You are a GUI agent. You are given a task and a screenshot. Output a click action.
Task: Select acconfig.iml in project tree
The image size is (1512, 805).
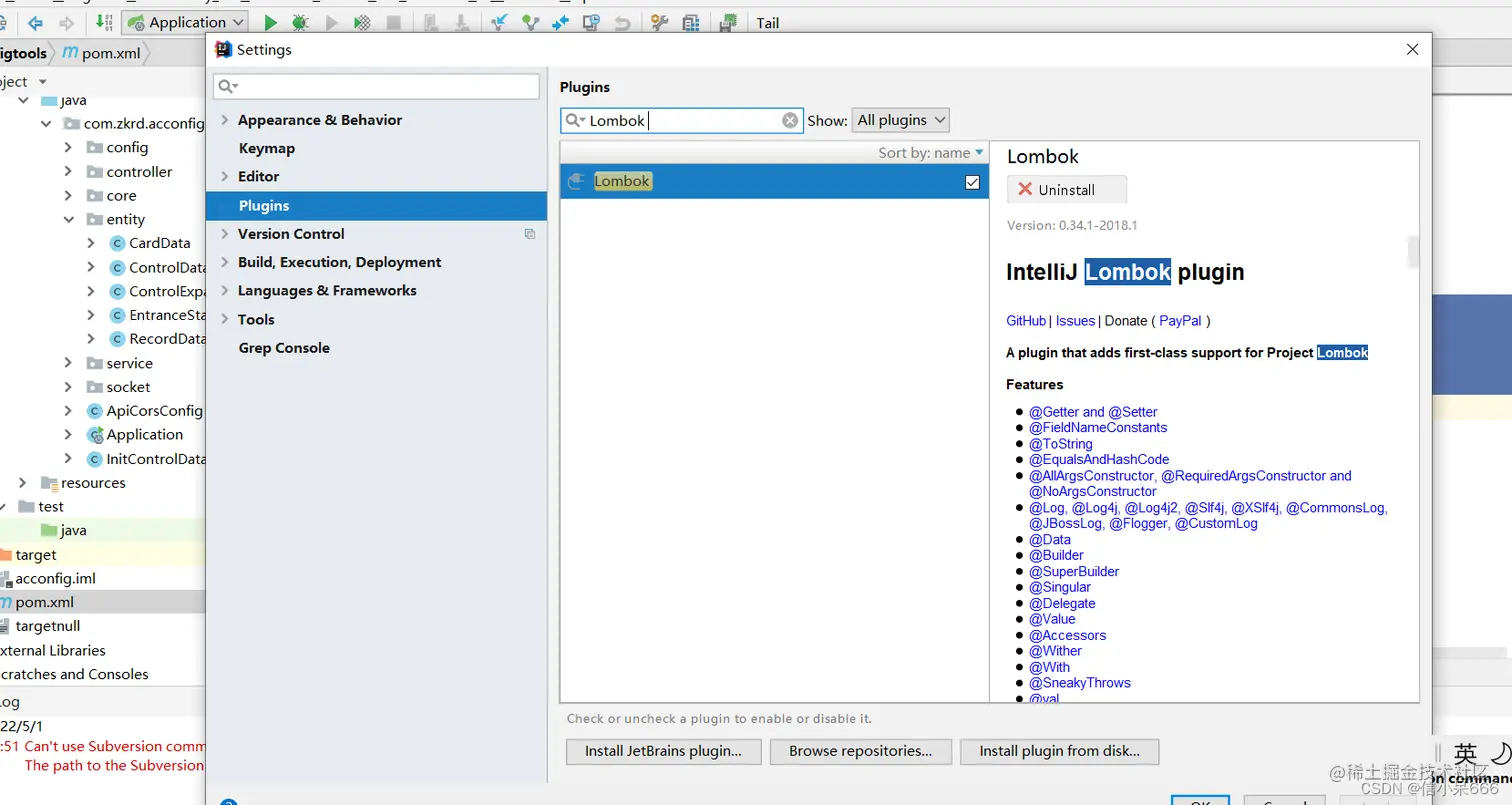click(x=48, y=578)
